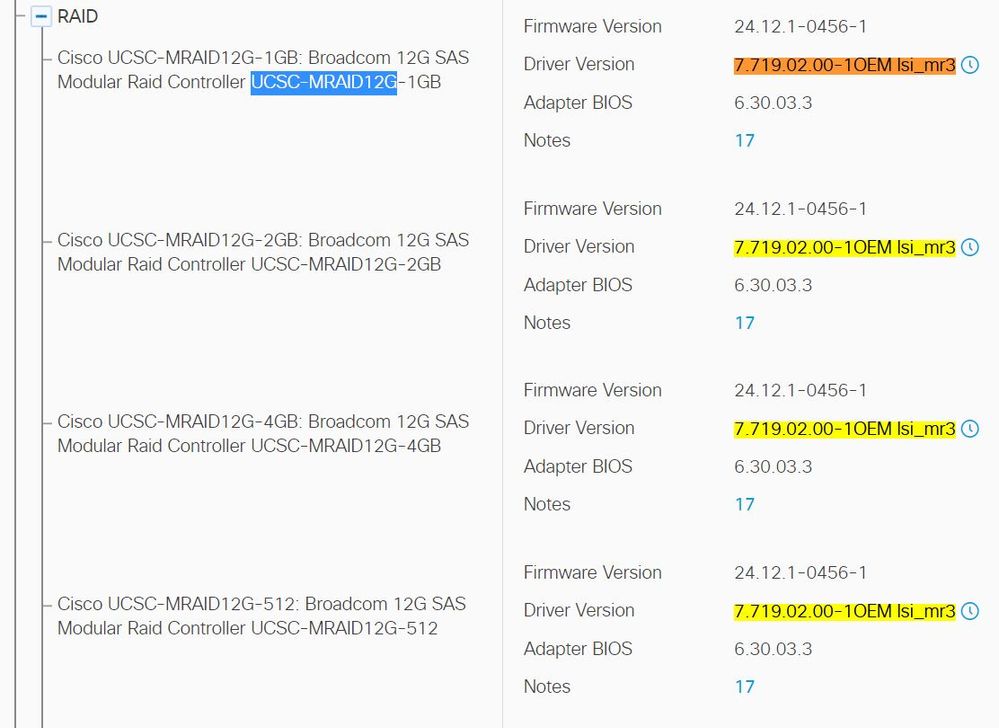Select Cisco UCSC-MRAID12G-4GB tree item

point(262,433)
